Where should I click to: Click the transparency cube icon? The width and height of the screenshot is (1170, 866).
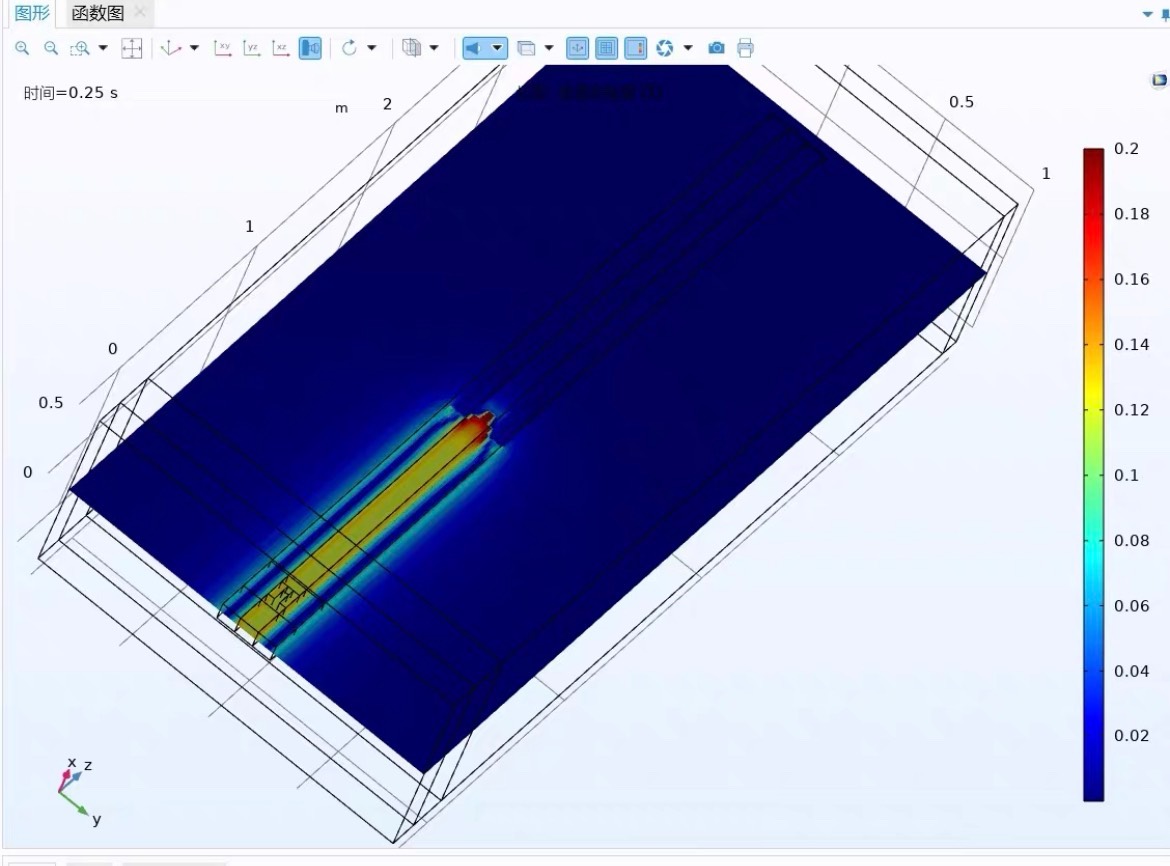click(411, 48)
